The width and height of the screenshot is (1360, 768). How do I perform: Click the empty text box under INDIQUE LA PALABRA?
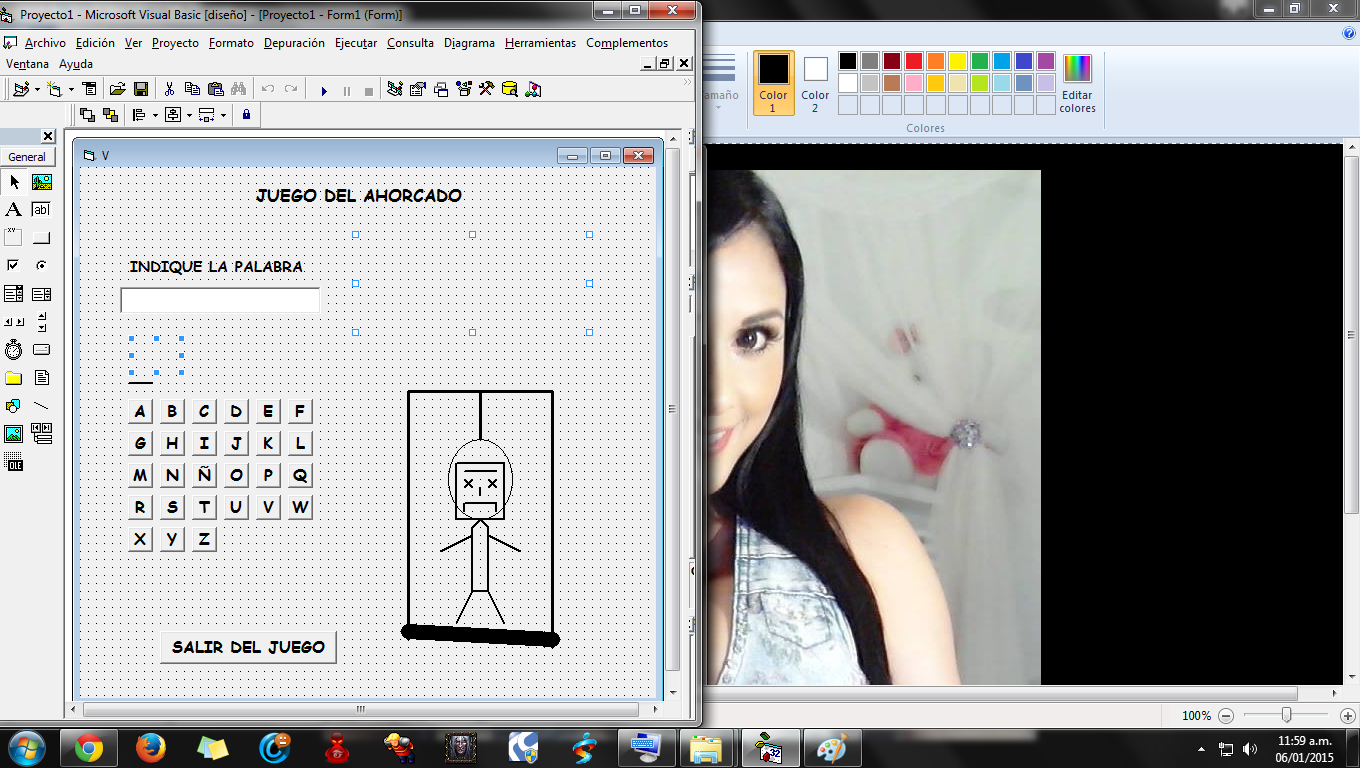tap(220, 300)
